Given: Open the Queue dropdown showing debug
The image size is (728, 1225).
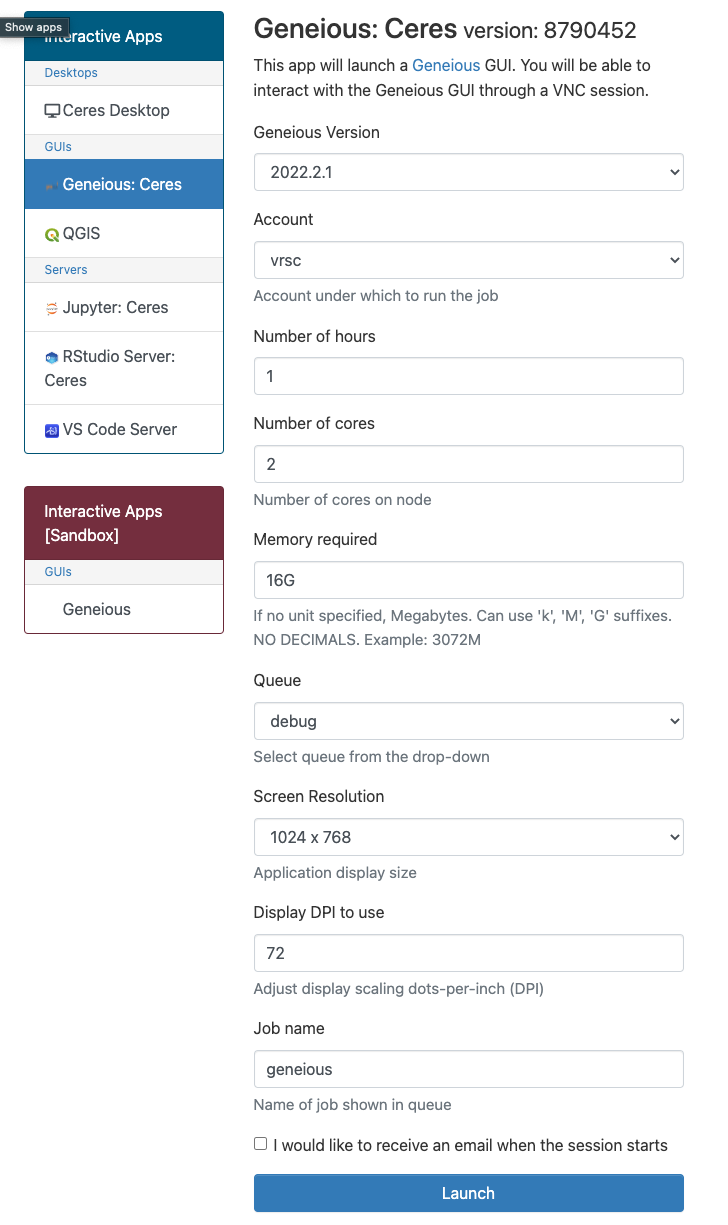Looking at the screenshot, I should pos(468,721).
